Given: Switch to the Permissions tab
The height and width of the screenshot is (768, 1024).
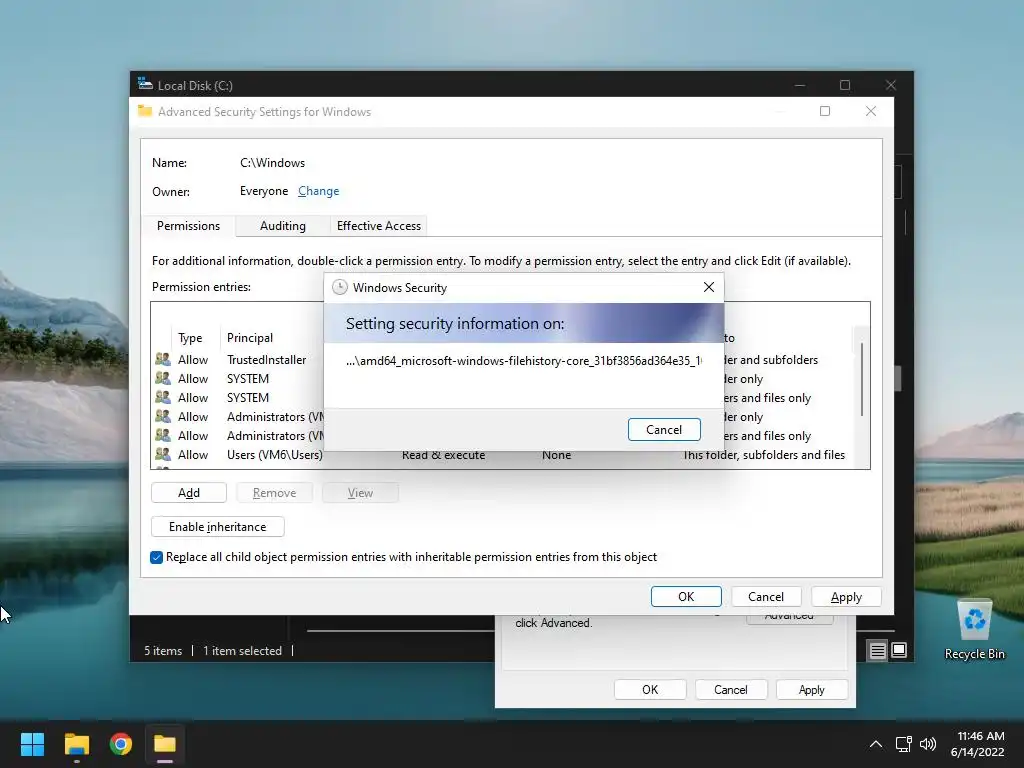Looking at the screenshot, I should pyautogui.click(x=188, y=226).
